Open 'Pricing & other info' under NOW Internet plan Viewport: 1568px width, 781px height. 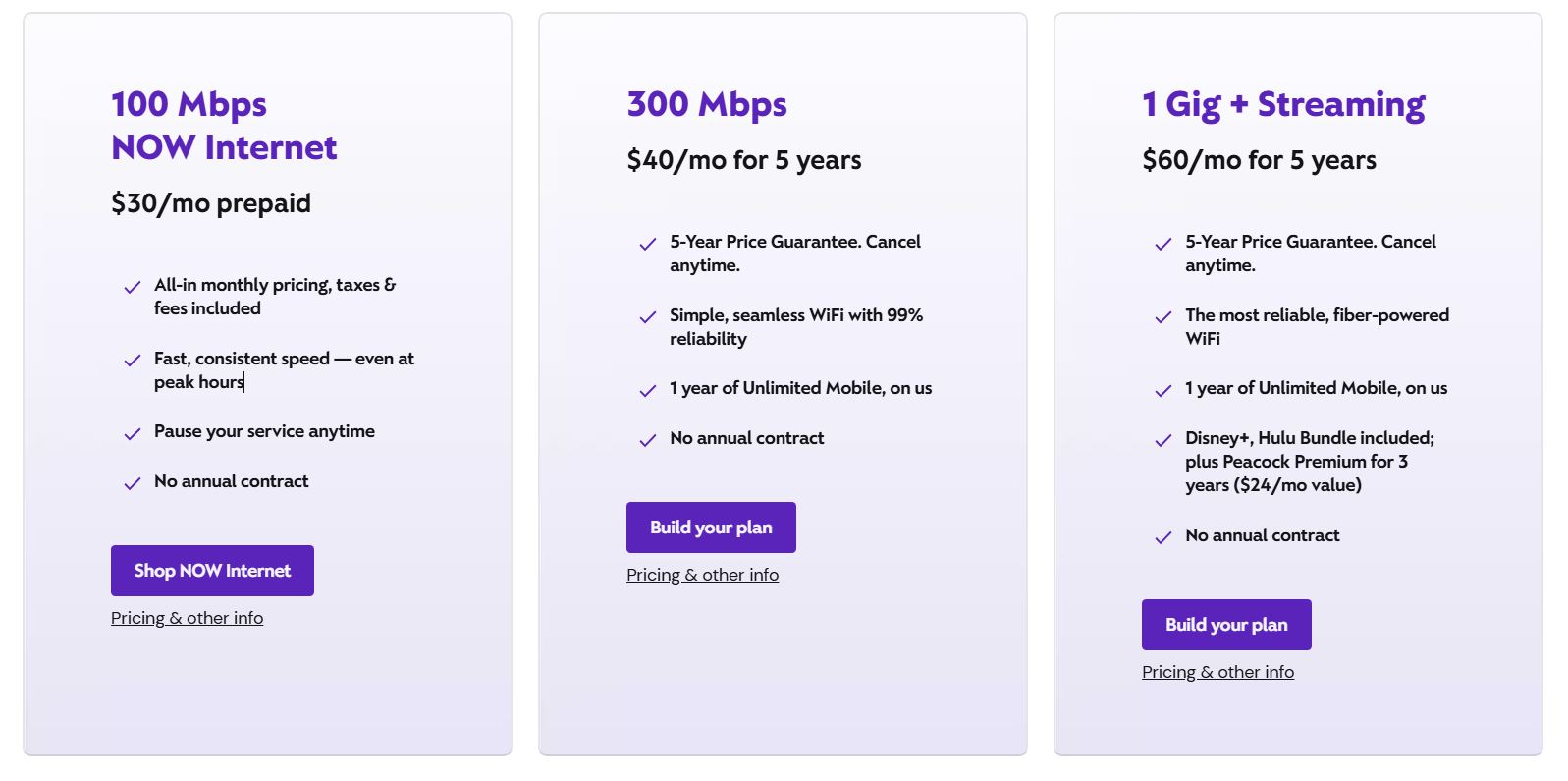187,617
